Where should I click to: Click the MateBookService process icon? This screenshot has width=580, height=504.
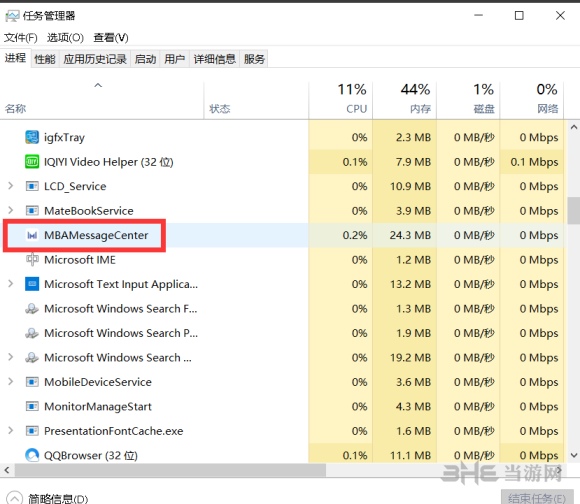32,211
